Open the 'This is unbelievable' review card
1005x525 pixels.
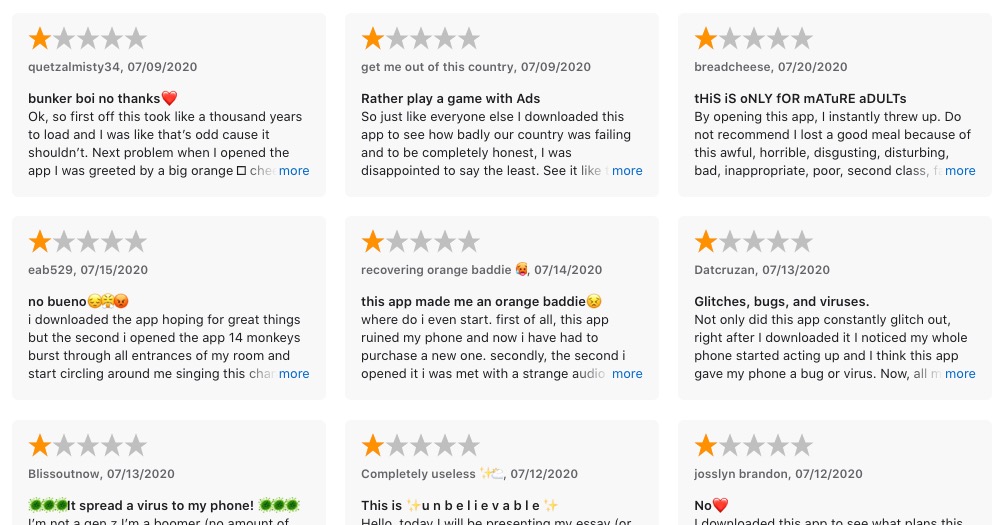coord(502,473)
